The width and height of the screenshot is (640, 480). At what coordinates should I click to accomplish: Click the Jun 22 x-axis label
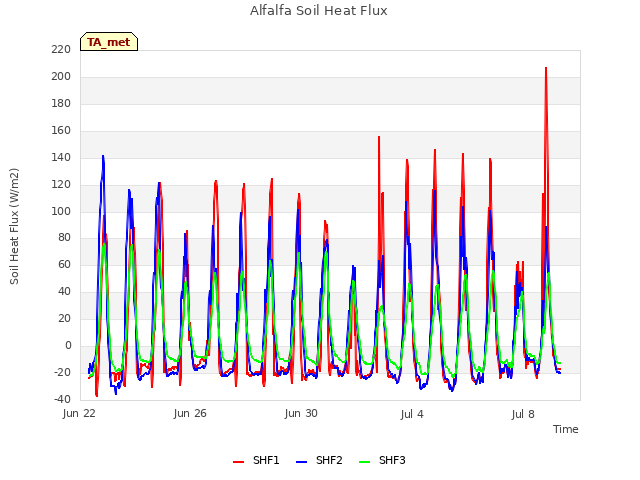[x=79, y=413]
